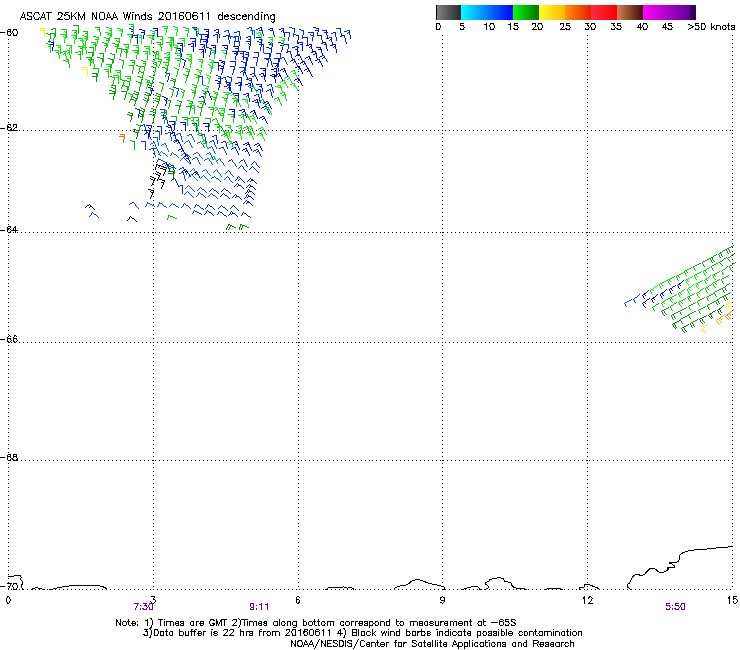Click the latitude label '-66'
The height and width of the screenshot is (650, 740).
point(10,340)
